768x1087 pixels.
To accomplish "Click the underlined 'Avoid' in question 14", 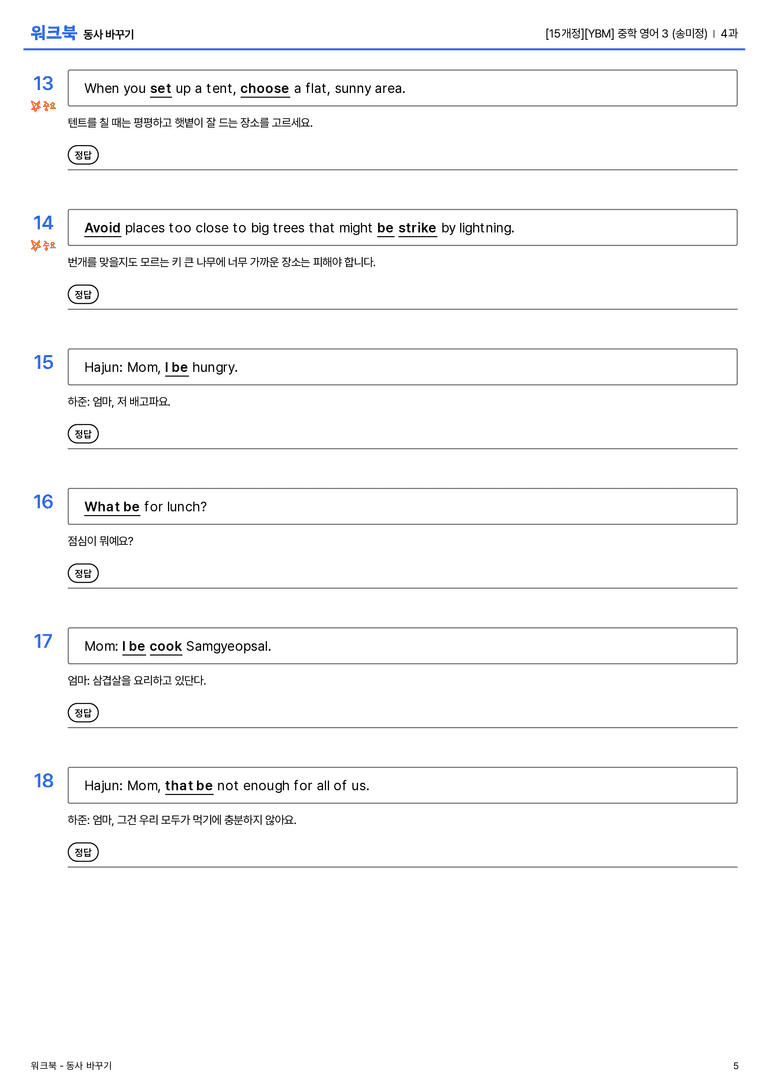I will click(x=103, y=228).
